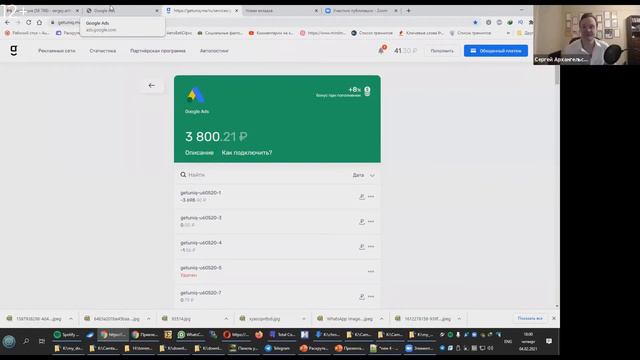Click the page vertical scrollbar
The width and height of the screenshot is (640, 360).
click(x=557, y=76)
